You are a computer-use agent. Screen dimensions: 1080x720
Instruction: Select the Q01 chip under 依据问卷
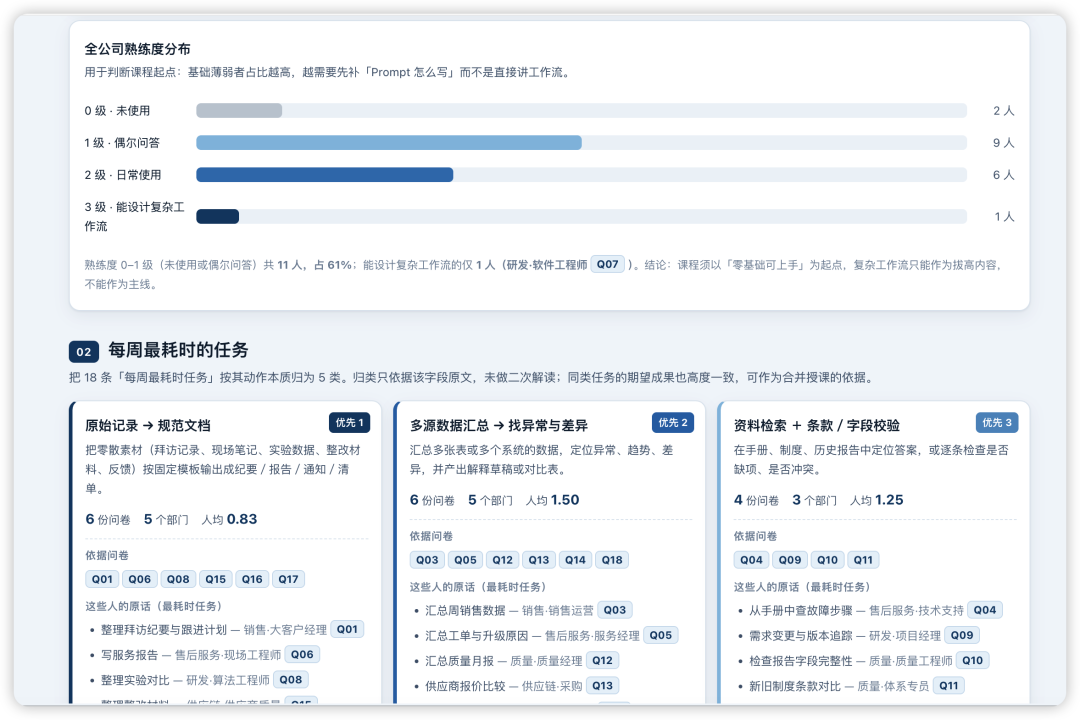[x=102, y=579]
